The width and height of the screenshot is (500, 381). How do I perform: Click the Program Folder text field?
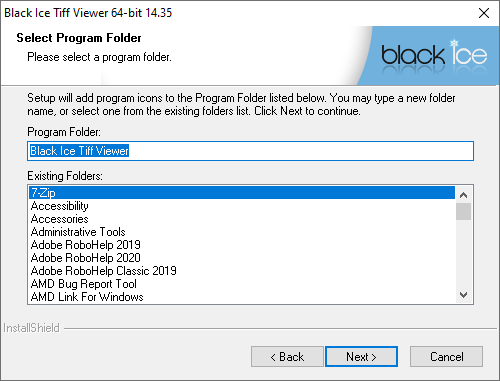point(250,151)
